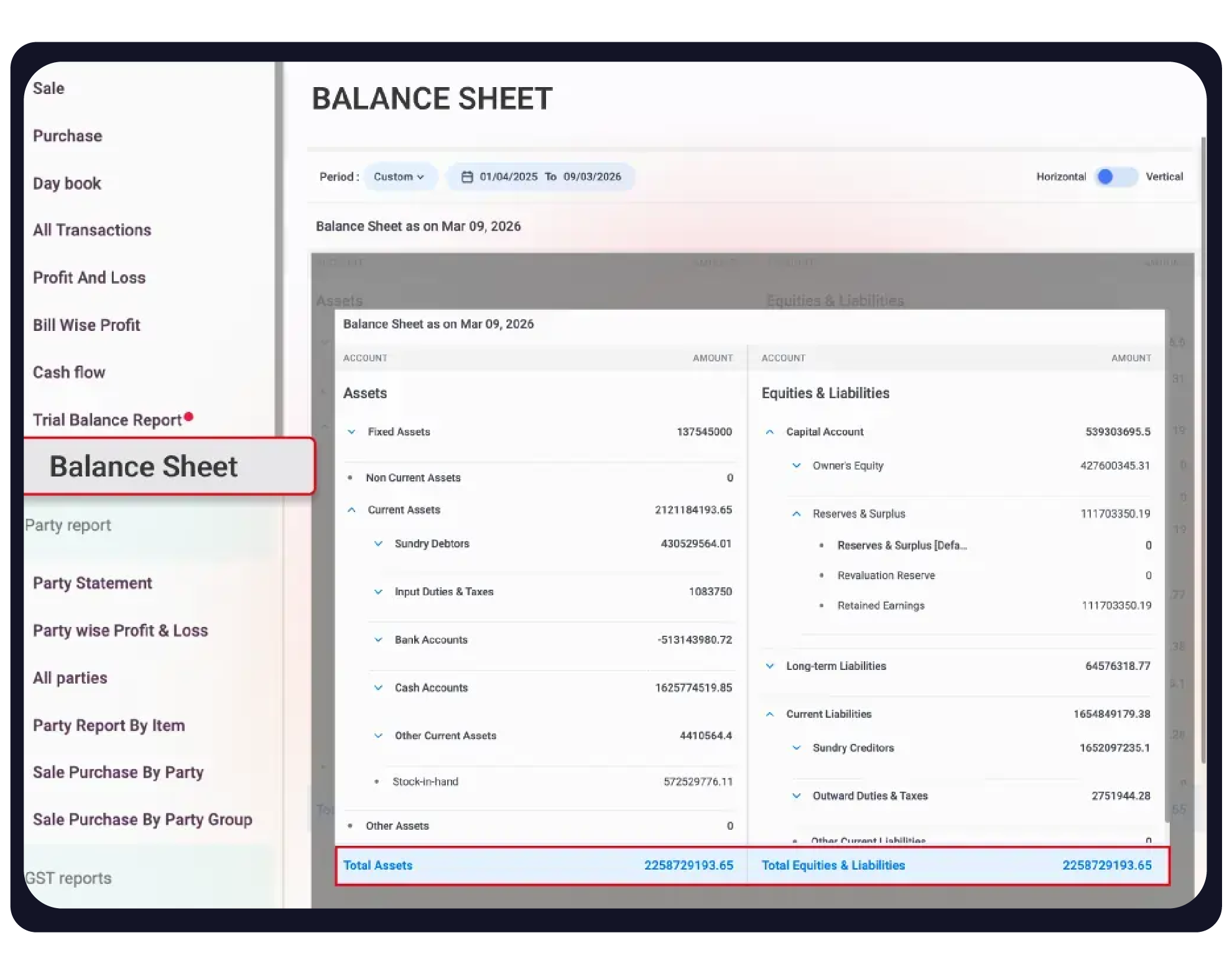Open the date range calendar icon
1232x971 pixels.
(467, 177)
